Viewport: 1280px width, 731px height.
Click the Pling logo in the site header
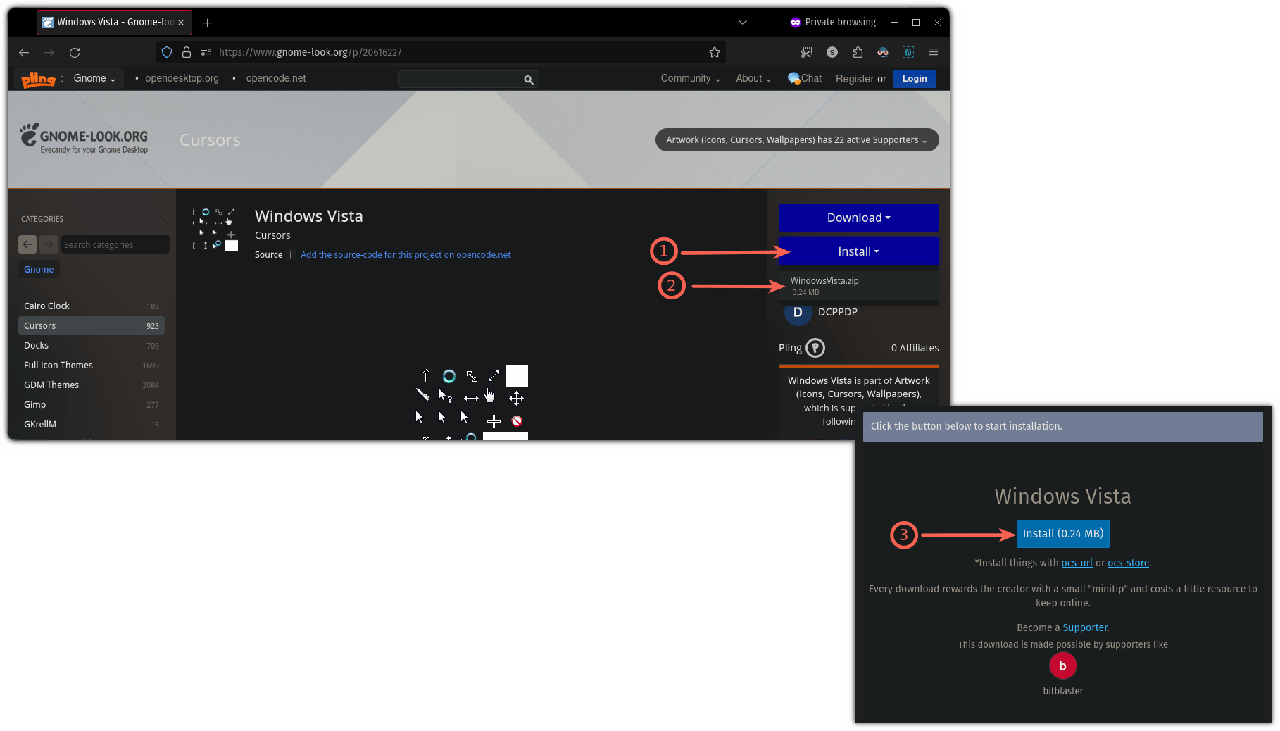pos(37,78)
